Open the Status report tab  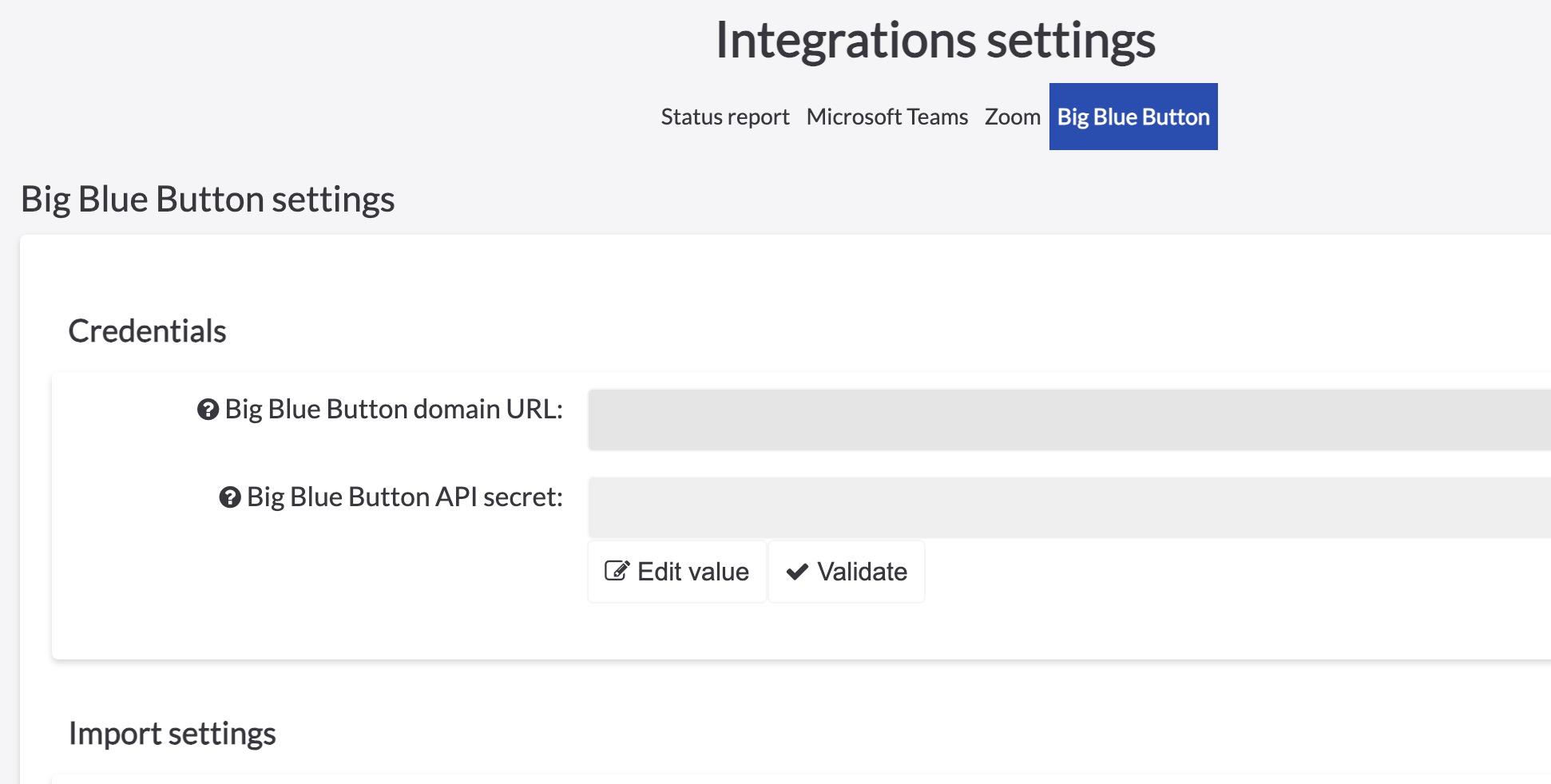coord(724,117)
